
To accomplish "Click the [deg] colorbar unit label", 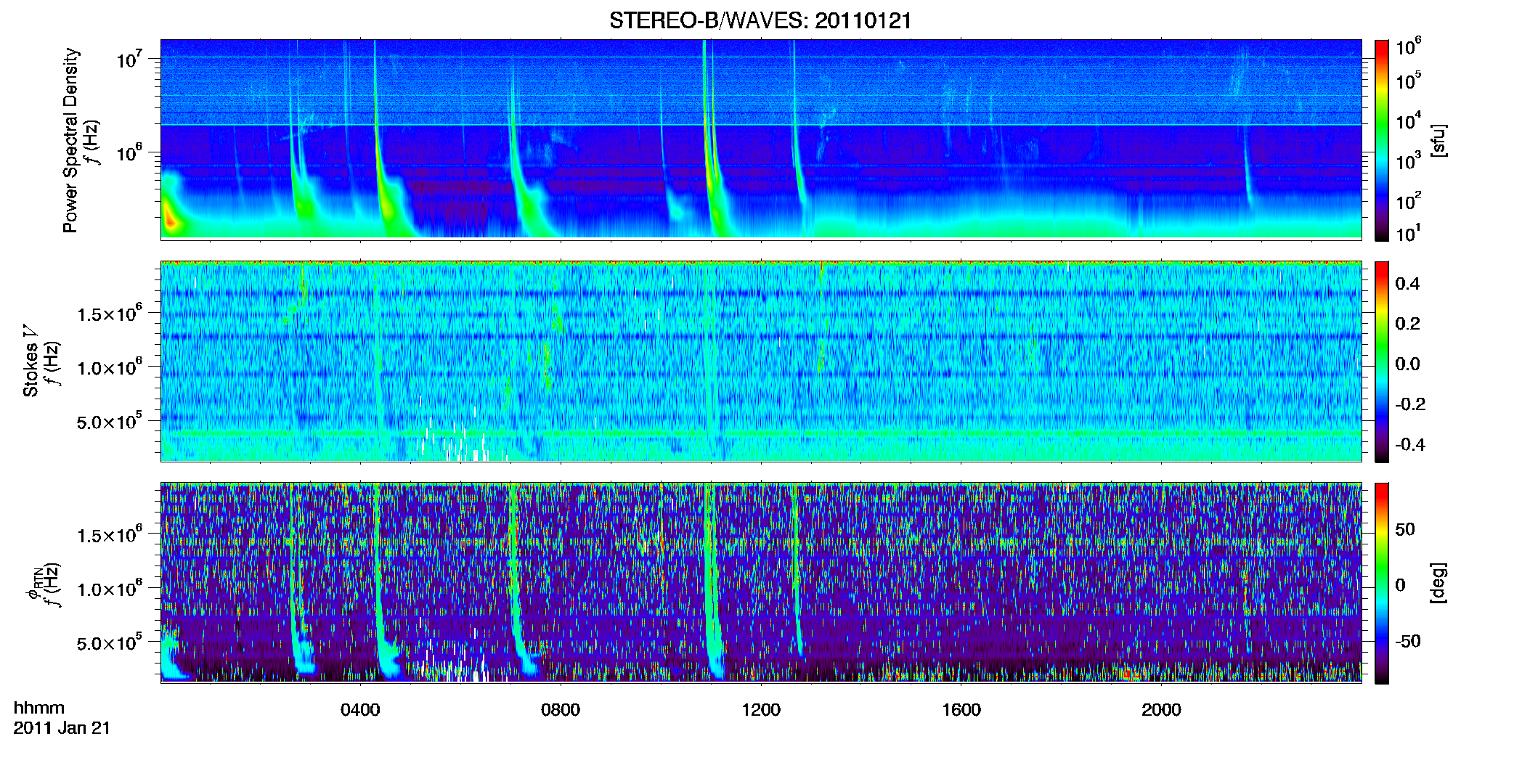I will (x=1438, y=583).
